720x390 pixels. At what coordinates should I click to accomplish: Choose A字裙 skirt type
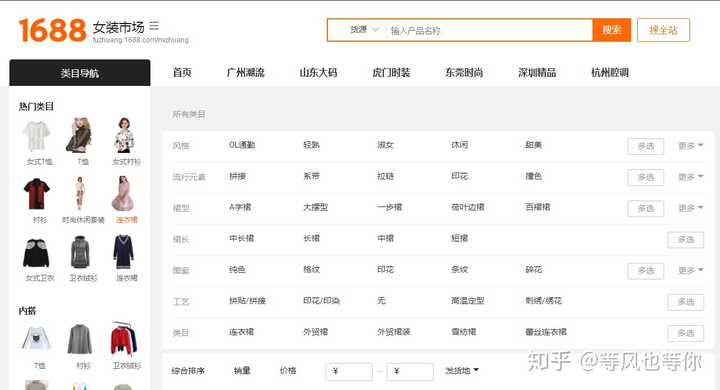pos(240,207)
